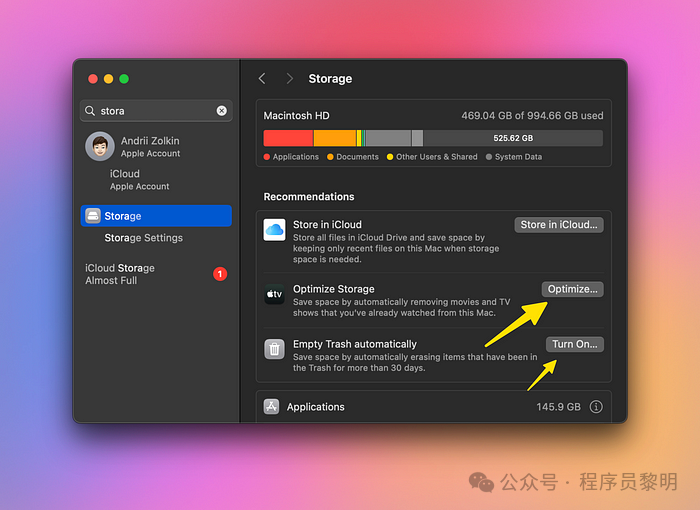Clear the search field with the x icon

[x=221, y=111]
